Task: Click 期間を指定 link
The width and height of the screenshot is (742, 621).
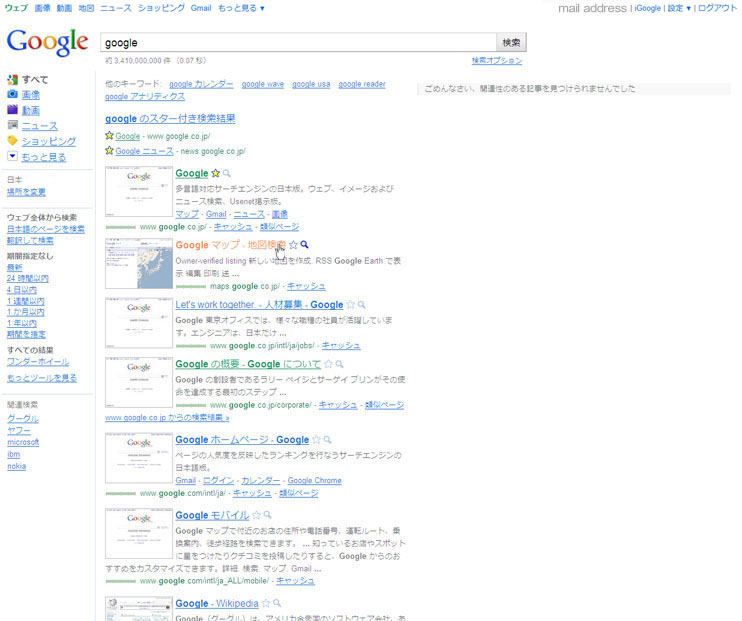Action: 26,335
